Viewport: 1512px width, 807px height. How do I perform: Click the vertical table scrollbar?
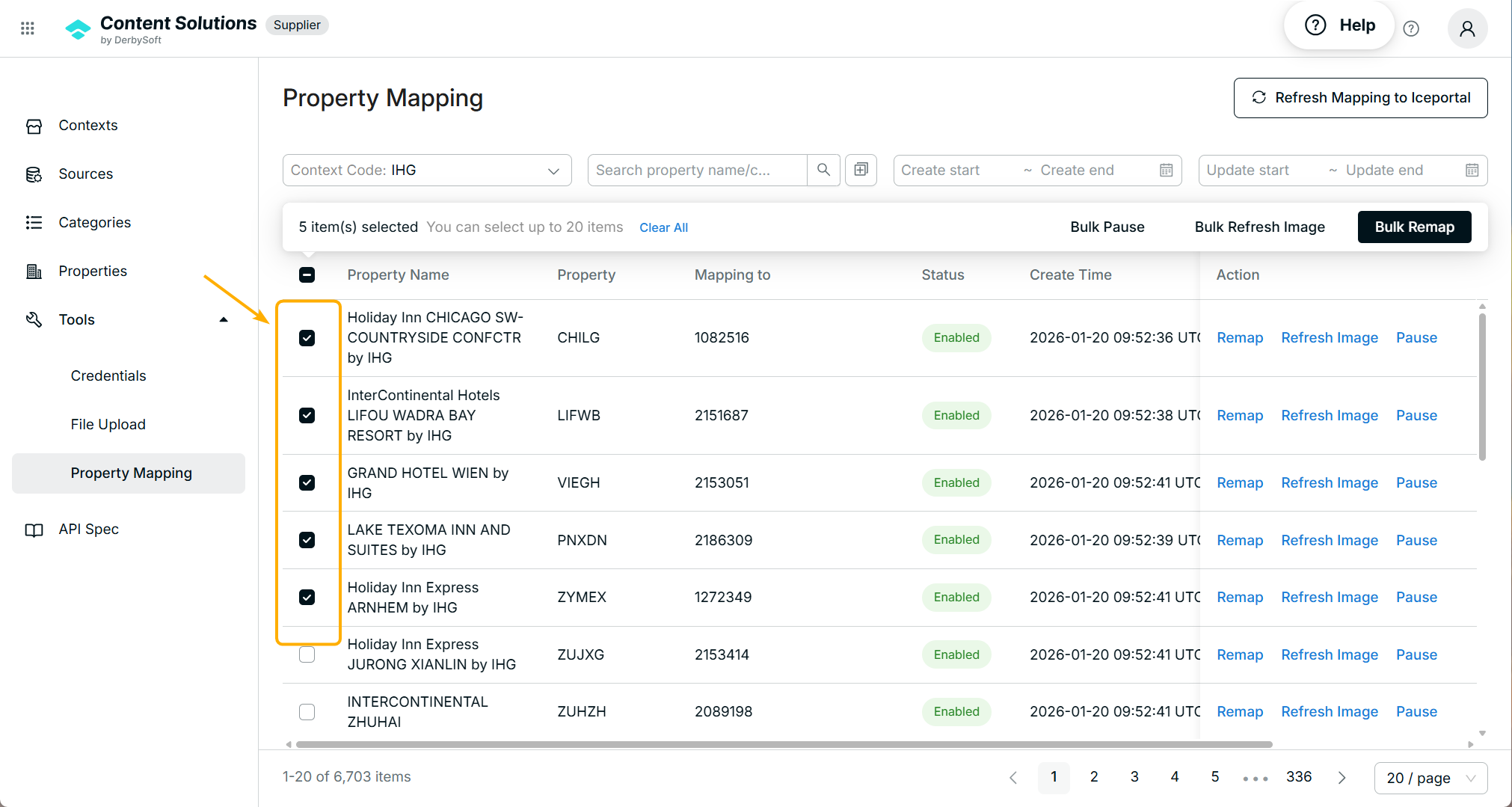tap(1482, 387)
